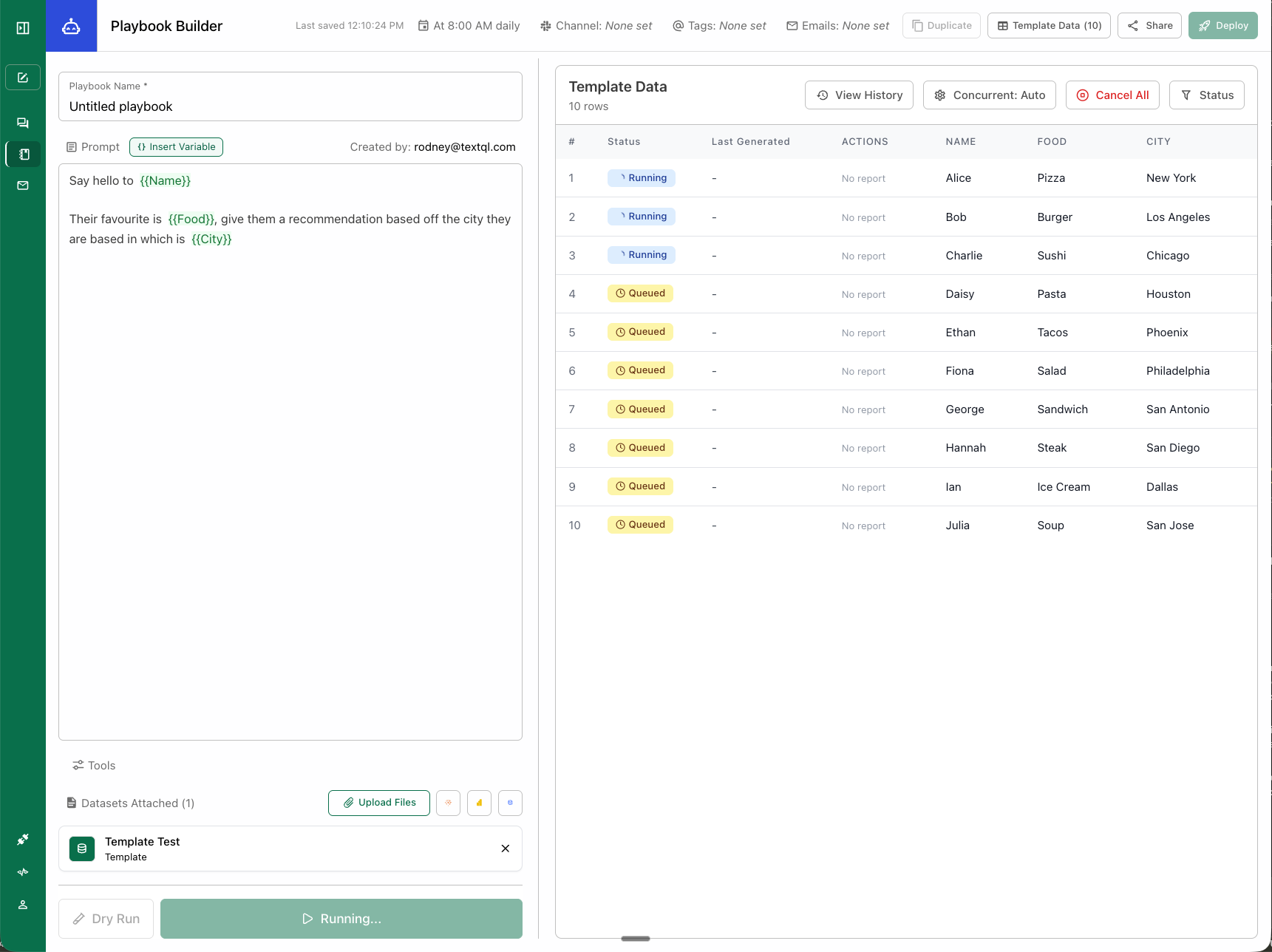Open the Status filter for Template Data
Viewport: 1272px width, 952px height.
tap(1206, 95)
